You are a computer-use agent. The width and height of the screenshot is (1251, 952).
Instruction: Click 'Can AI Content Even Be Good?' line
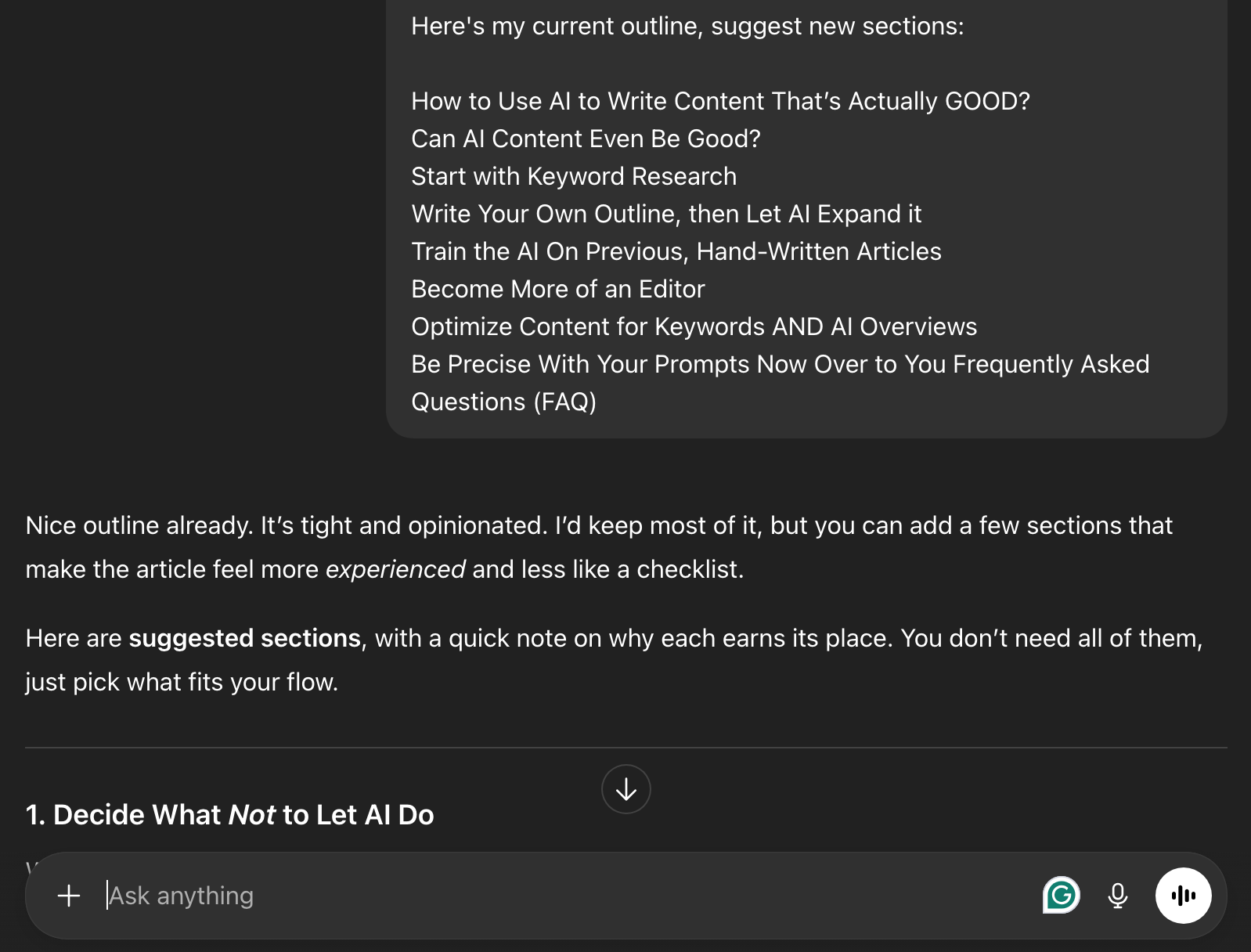586,139
